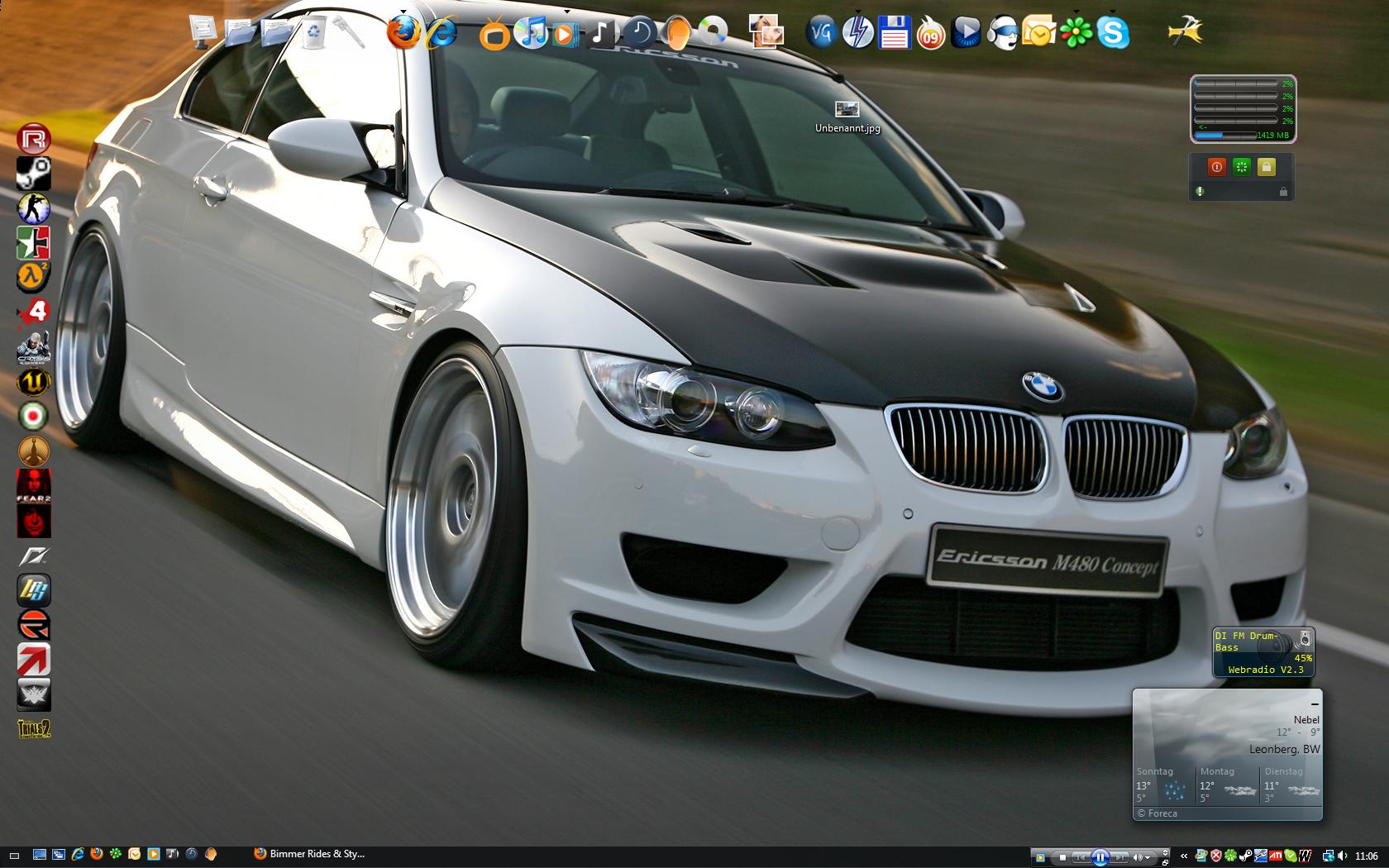
Task: Open Internet Explorer in the top dock
Action: coord(442,33)
